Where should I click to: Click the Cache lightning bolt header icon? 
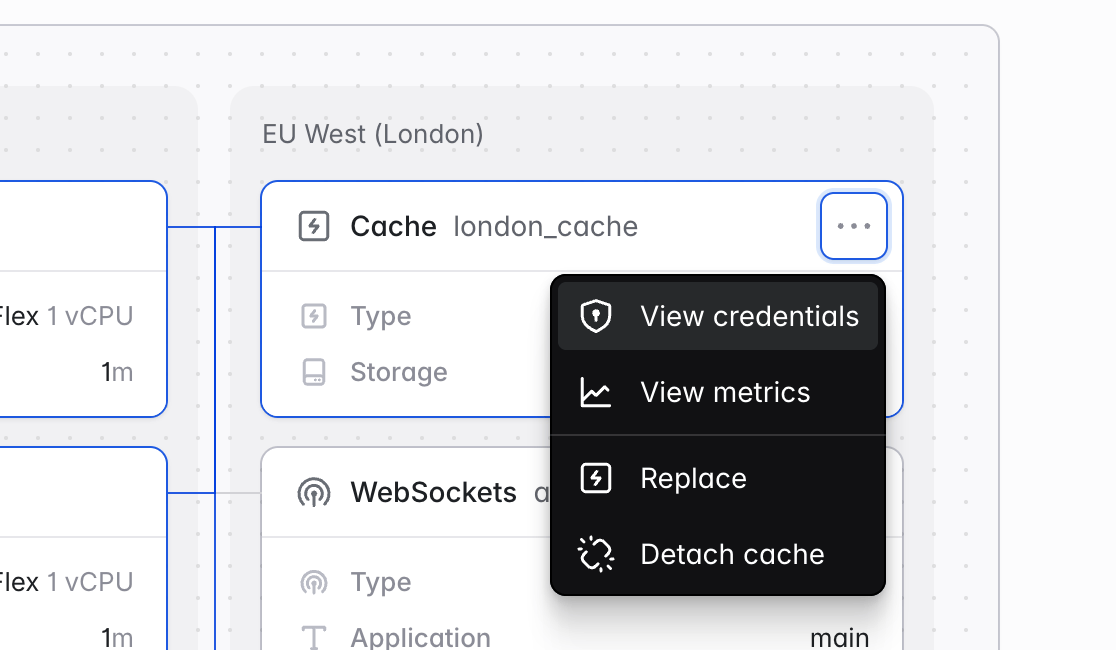point(314,226)
